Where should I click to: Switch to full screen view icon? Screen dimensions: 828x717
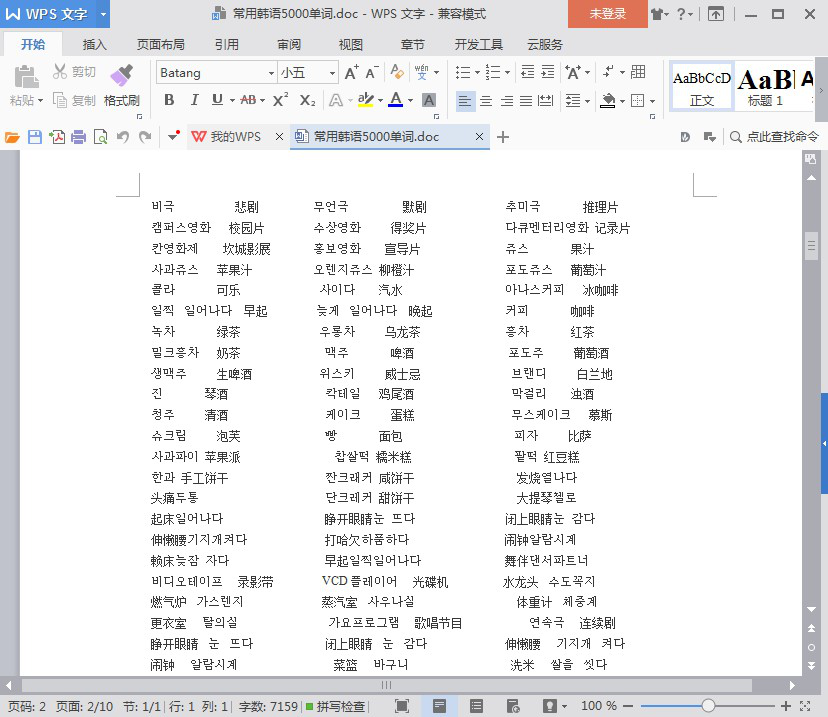pyautogui.click(x=402, y=706)
